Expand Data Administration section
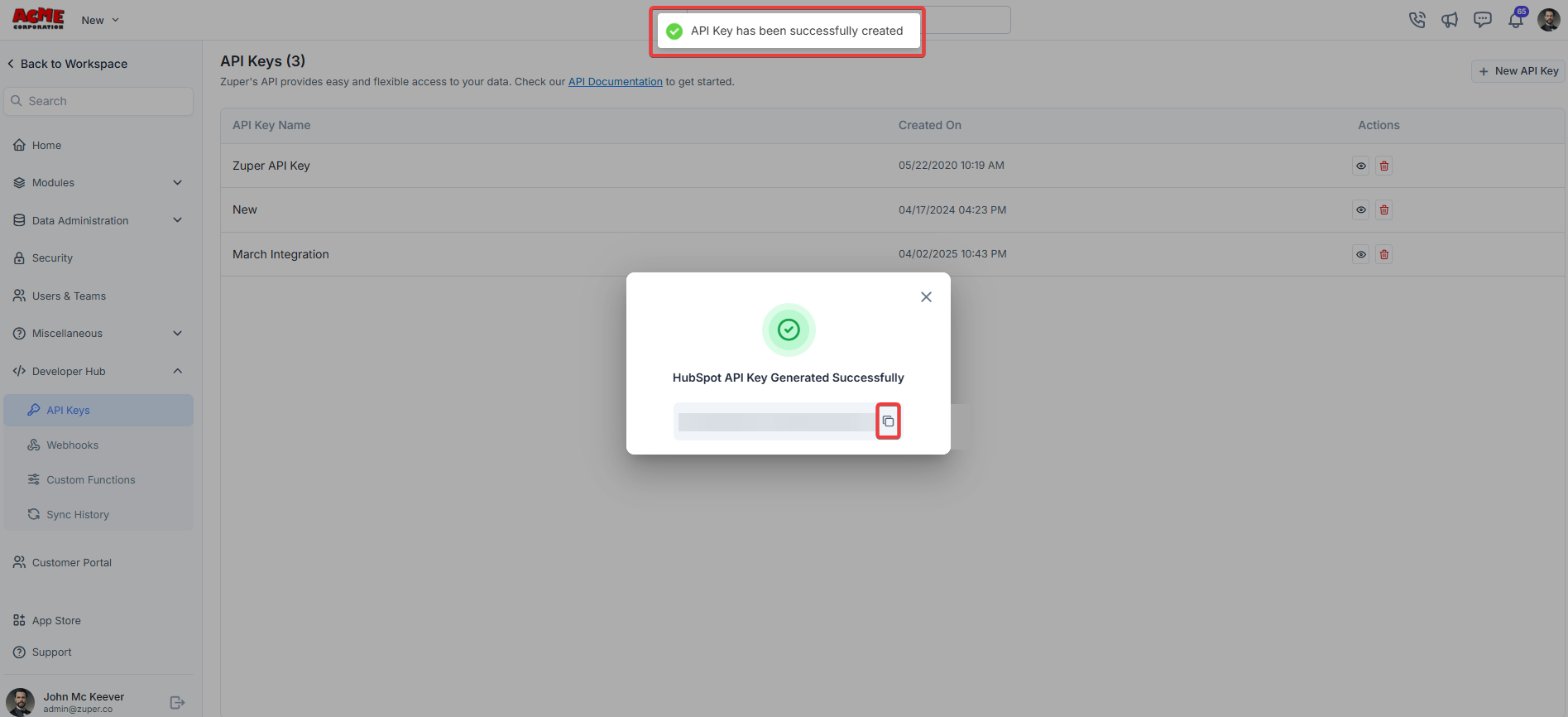Viewport: 1568px width, 717px height. point(98,220)
